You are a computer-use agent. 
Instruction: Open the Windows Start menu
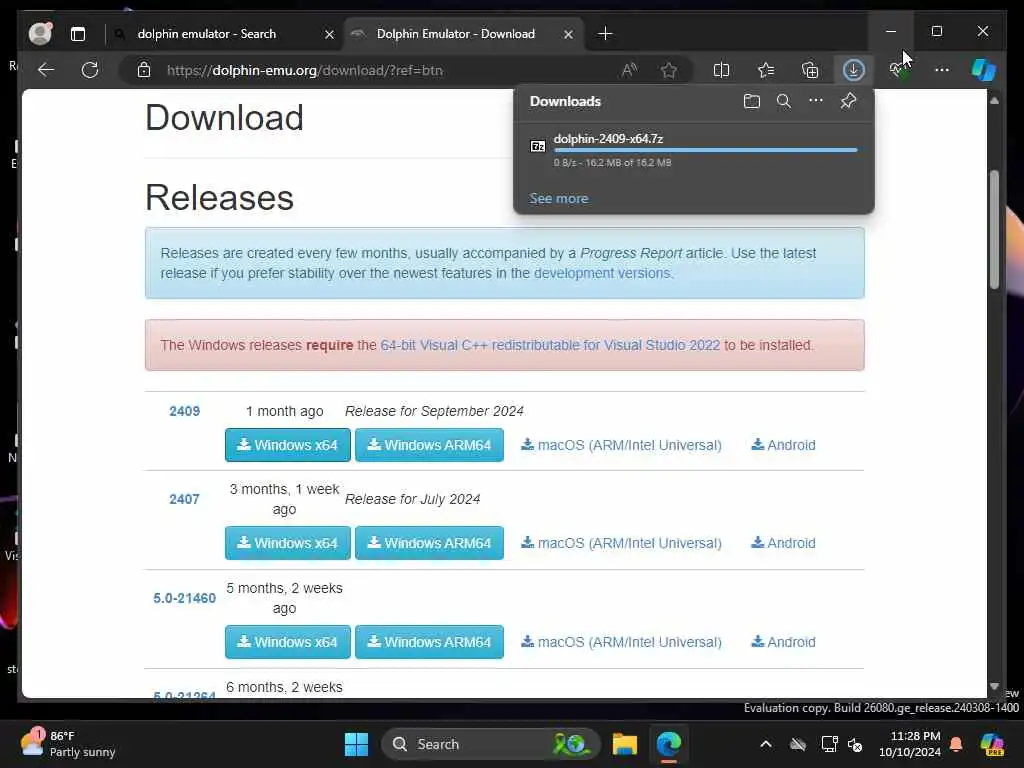(x=357, y=744)
